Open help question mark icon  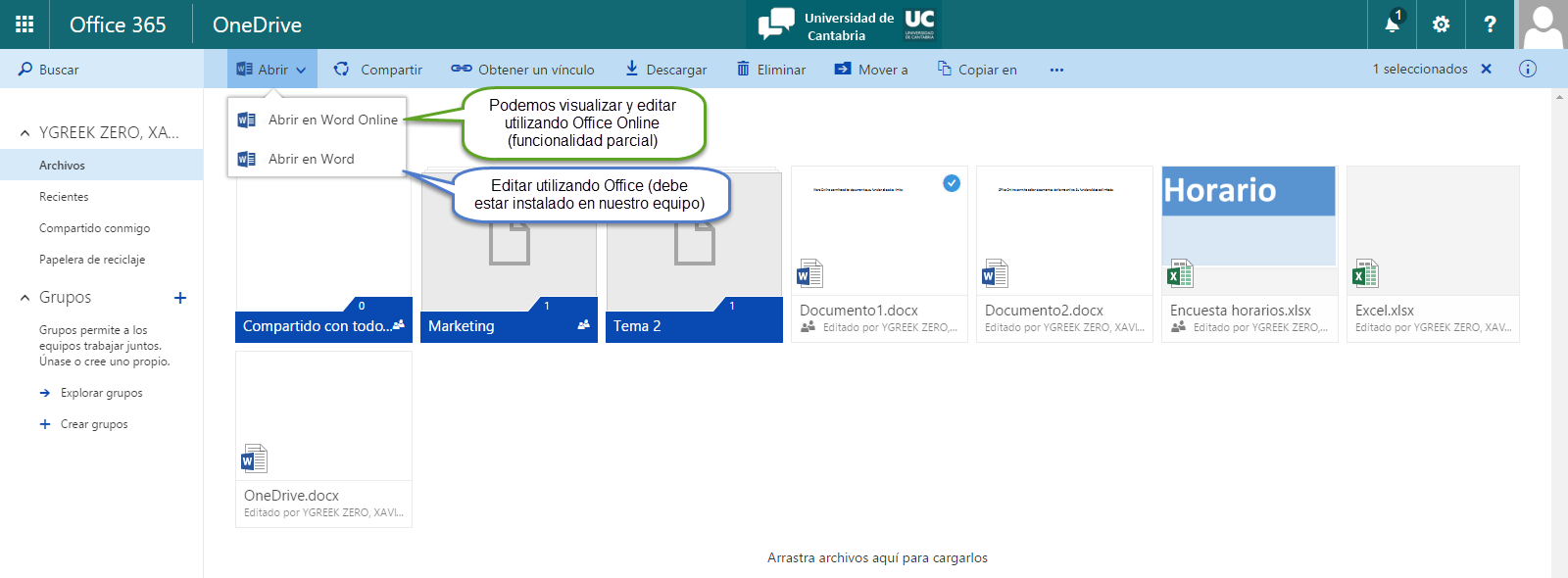(1490, 24)
